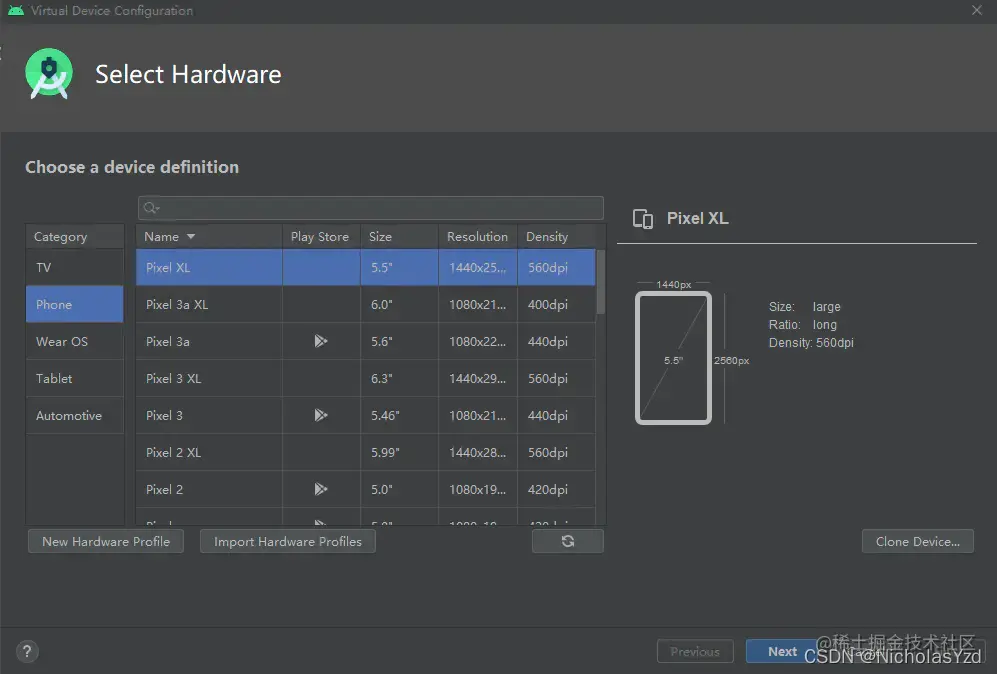The image size is (997, 674).
Task: Select the Pixel XL row
Action: click(366, 267)
